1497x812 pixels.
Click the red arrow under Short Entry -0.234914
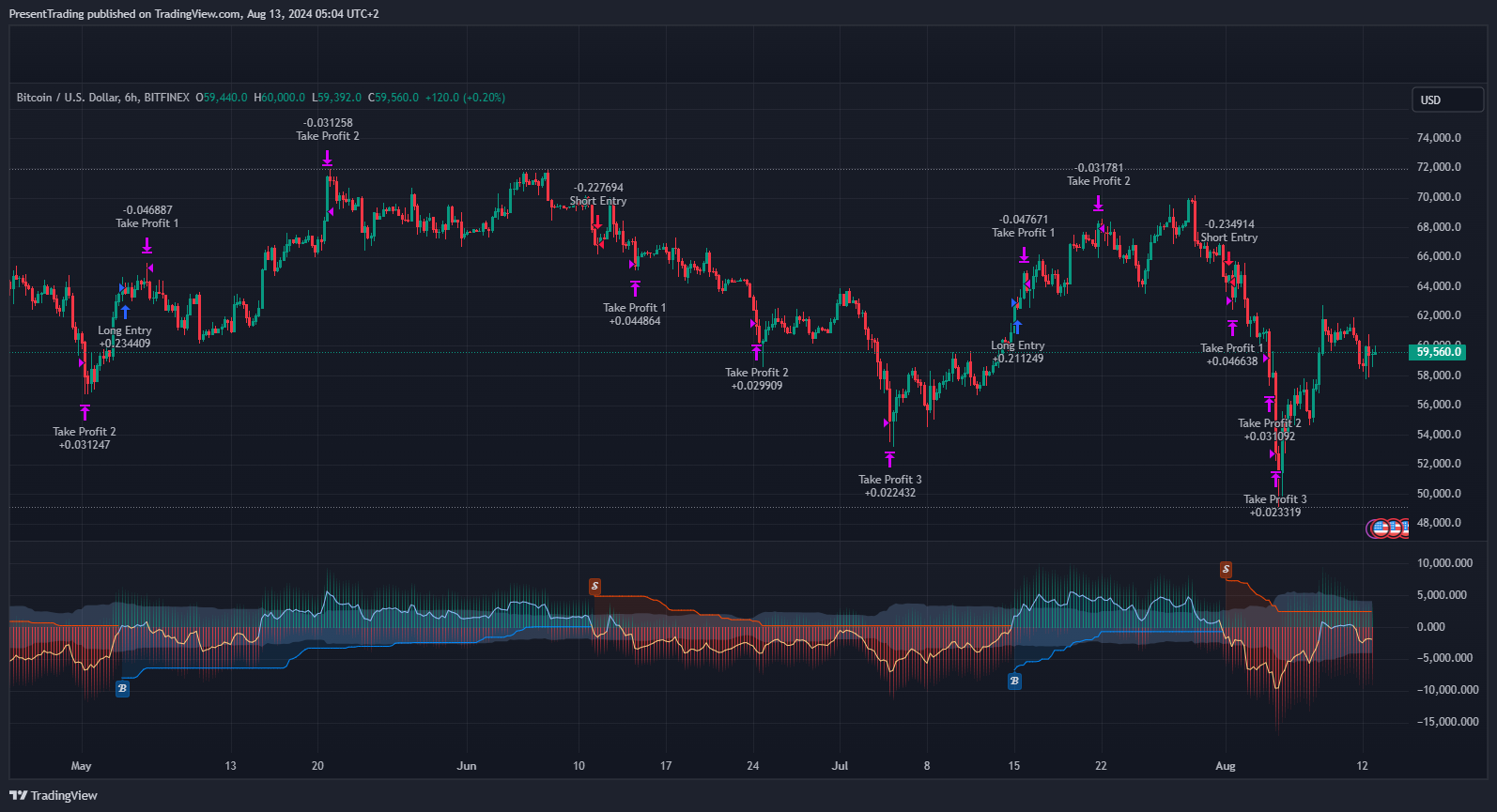[1228, 258]
